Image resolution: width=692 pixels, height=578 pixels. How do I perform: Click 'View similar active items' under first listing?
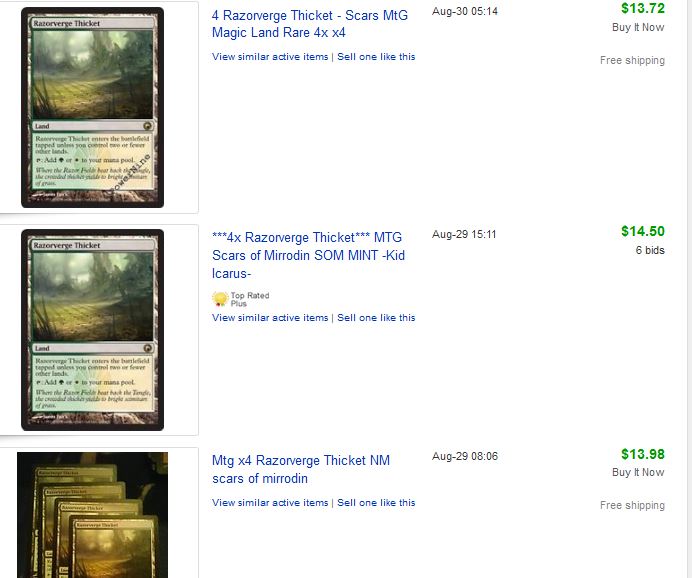point(270,56)
